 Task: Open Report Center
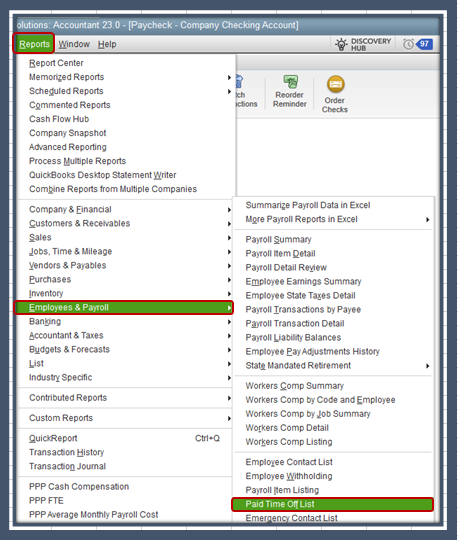pos(56,63)
